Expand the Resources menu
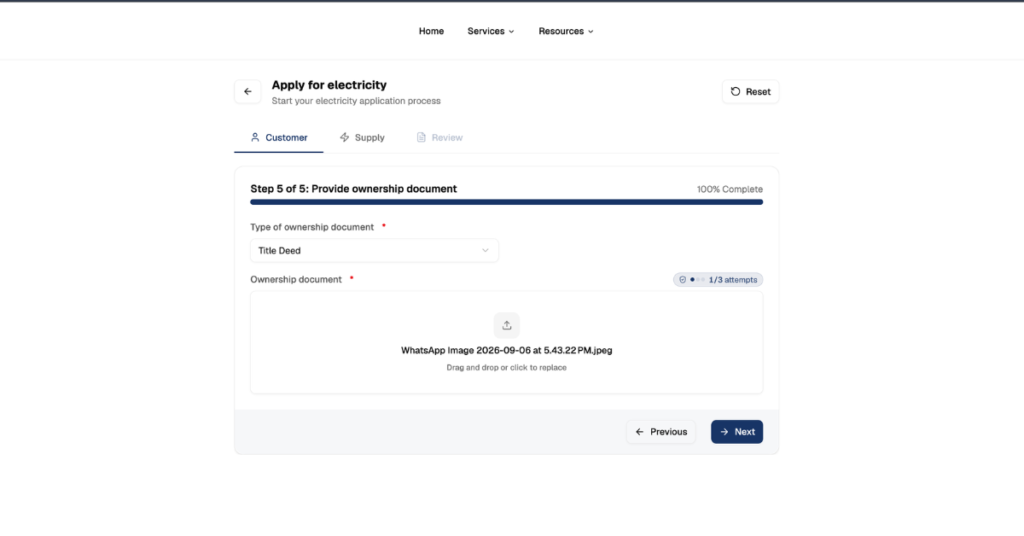This screenshot has width=1024, height=536. [x=566, y=31]
